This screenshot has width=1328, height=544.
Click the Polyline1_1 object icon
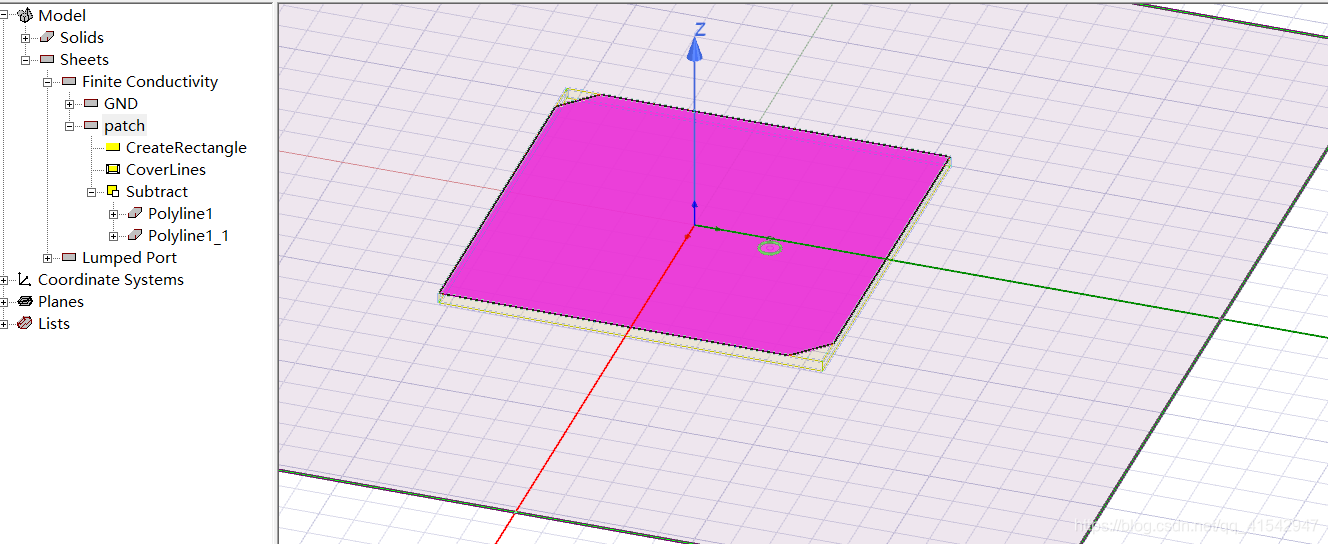(135, 235)
